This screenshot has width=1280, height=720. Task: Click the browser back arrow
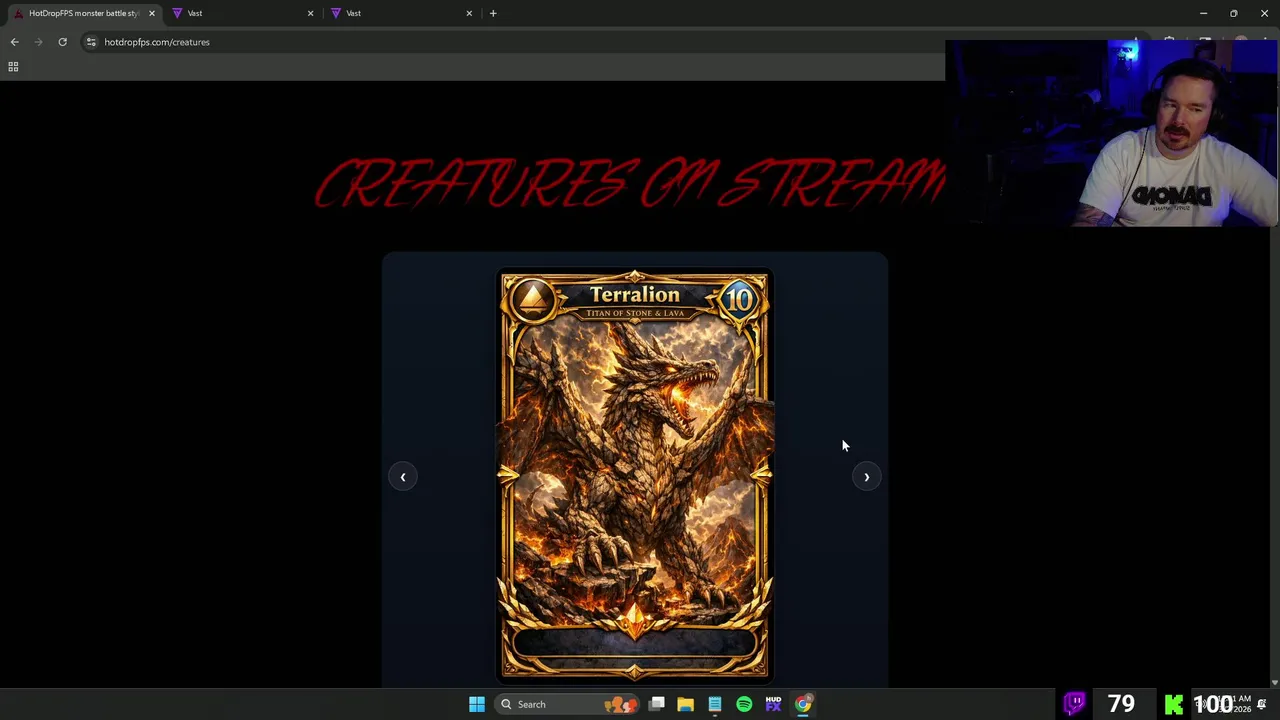click(14, 42)
